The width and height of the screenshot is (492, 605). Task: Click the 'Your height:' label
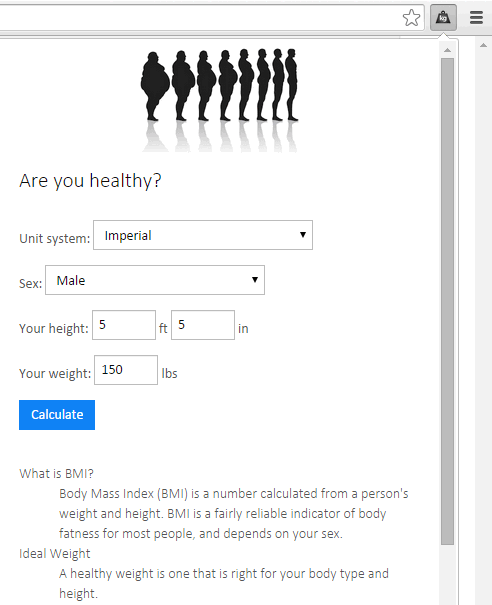click(54, 328)
